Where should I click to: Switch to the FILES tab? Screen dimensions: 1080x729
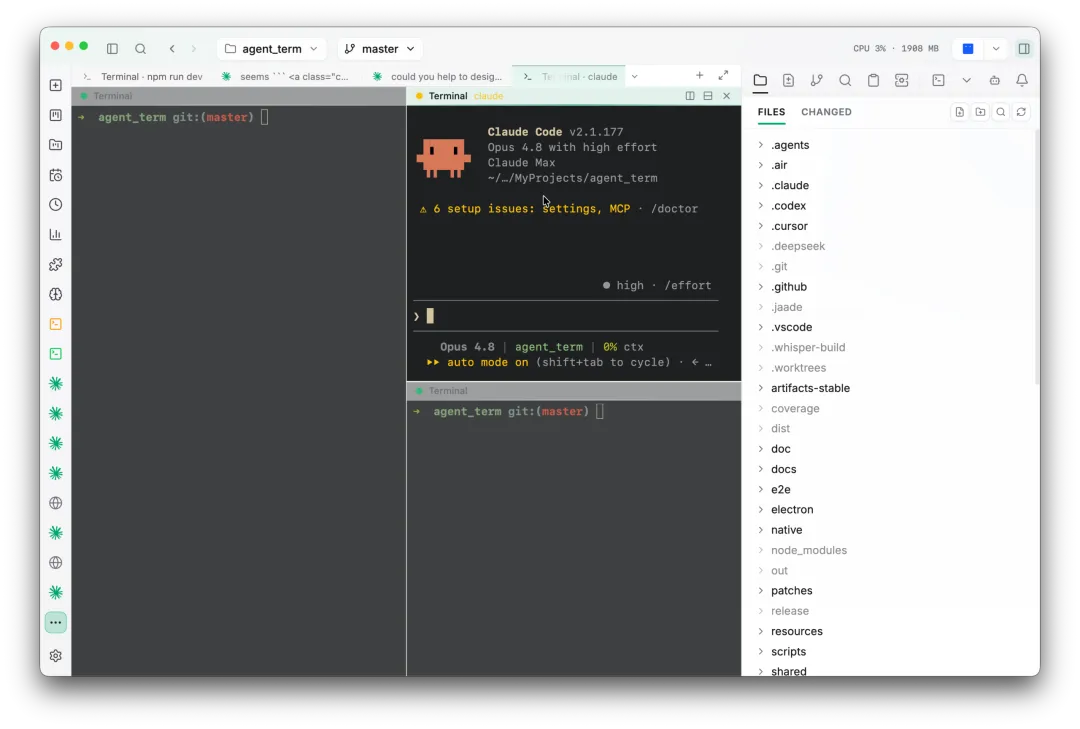[771, 112]
